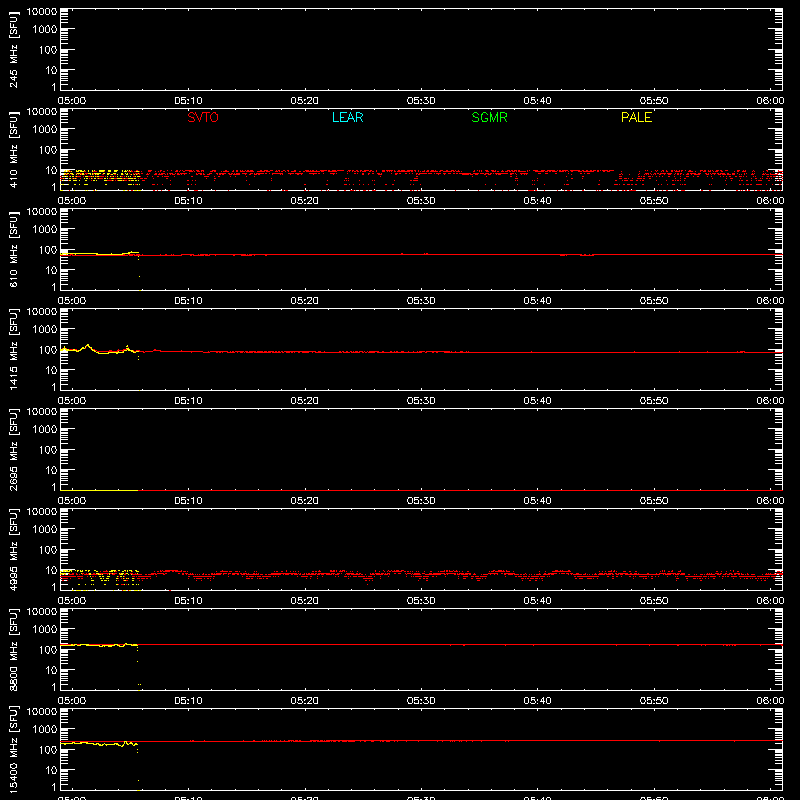
Task: Click the 10000 tick of 4995 MHz panel
Action: (42, 512)
